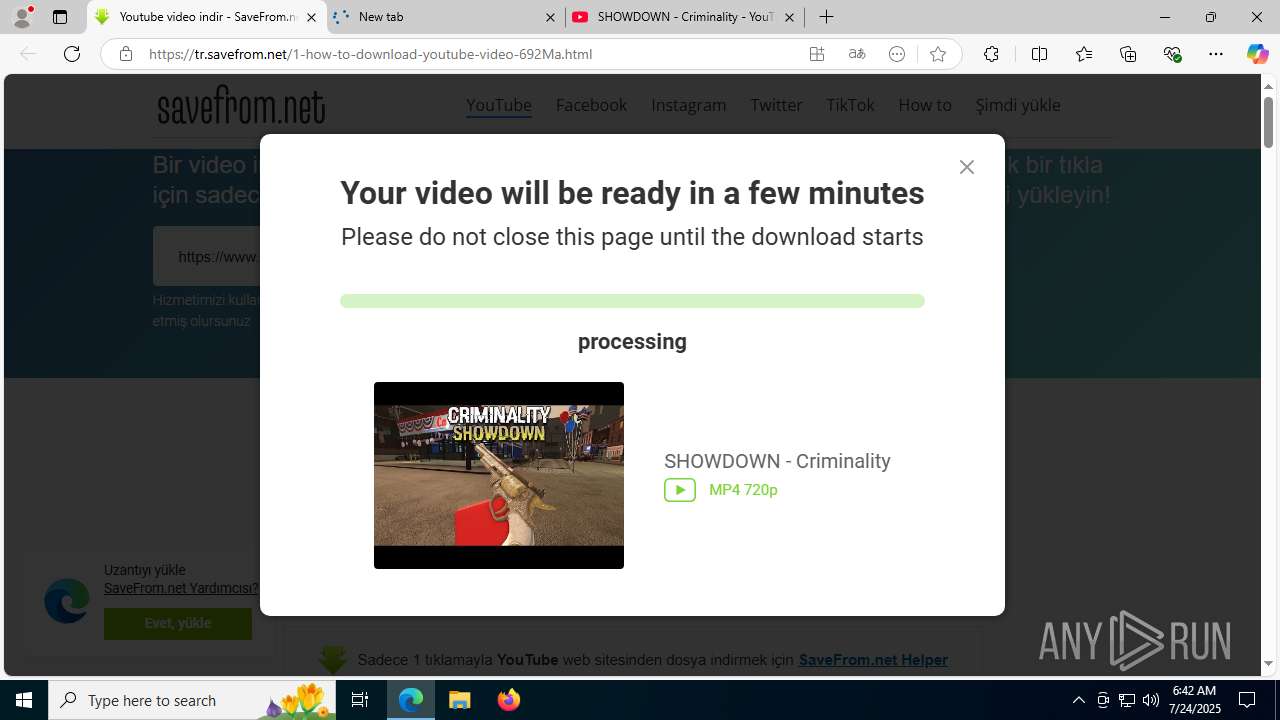Open Browser essentials heart icon
Viewport: 1280px width, 720px height.
1172,54
